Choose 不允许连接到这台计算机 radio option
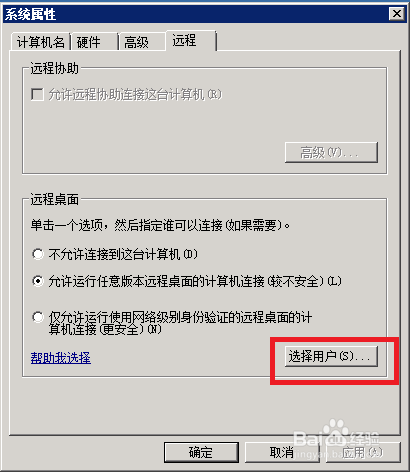This screenshot has height=472, width=410. (x=38, y=254)
